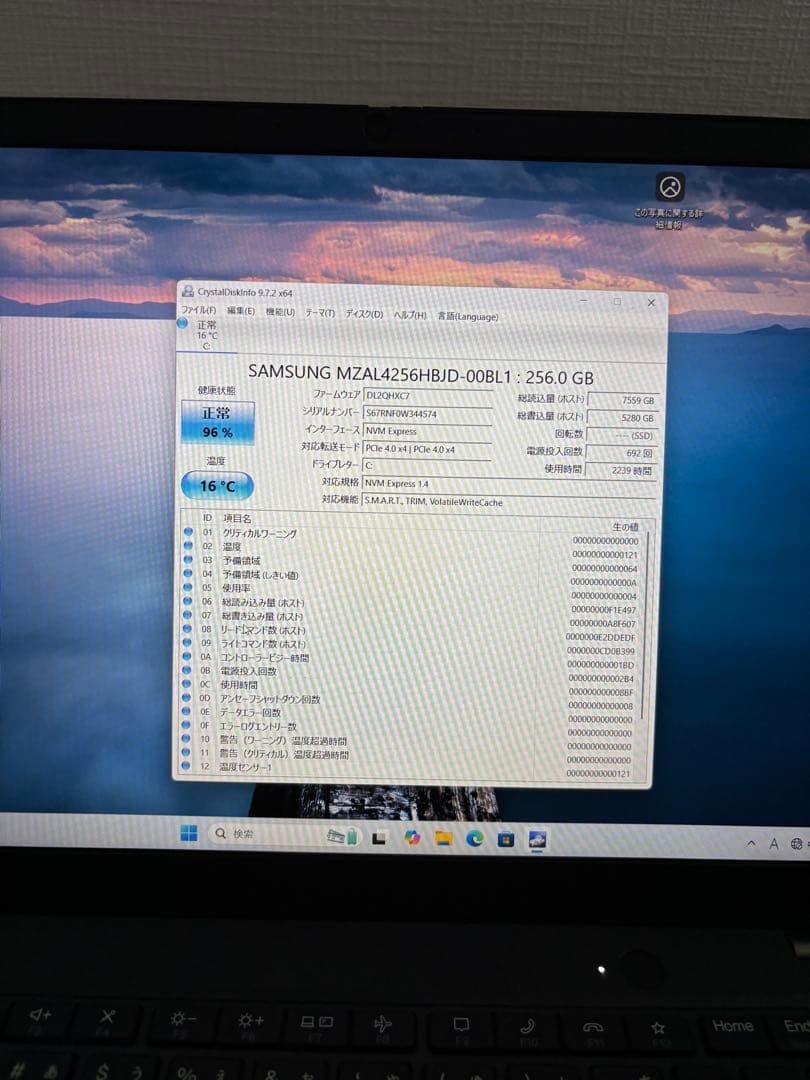The height and width of the screenshot is (1080, 810).
Task: Launch Microsoft Edge from the taskbar
Action: 473,838
